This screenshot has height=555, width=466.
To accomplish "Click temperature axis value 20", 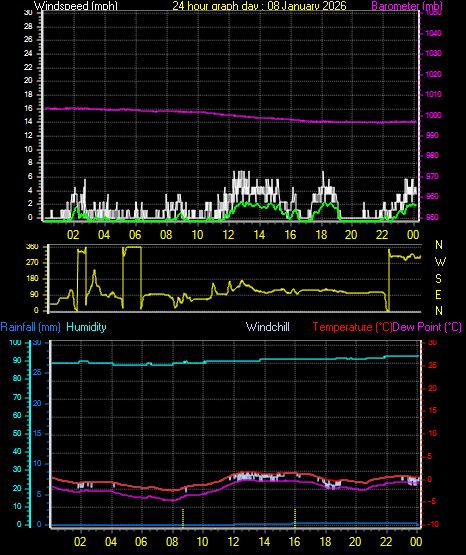I will (433, 388).
